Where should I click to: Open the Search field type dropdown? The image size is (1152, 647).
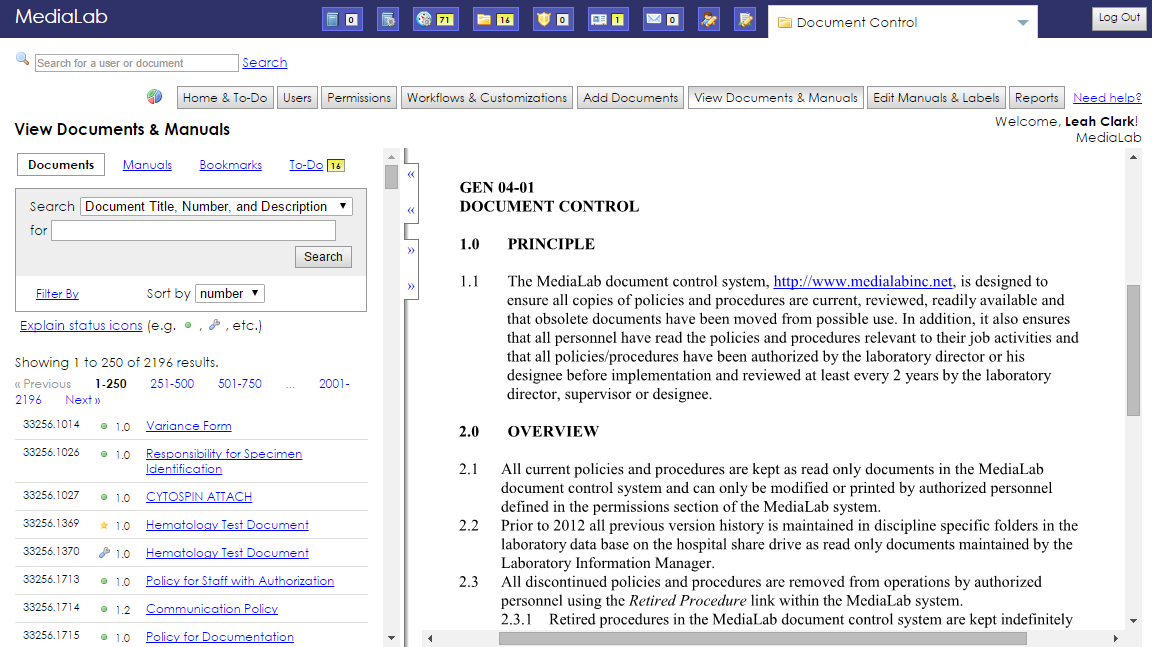click(216, 206)
